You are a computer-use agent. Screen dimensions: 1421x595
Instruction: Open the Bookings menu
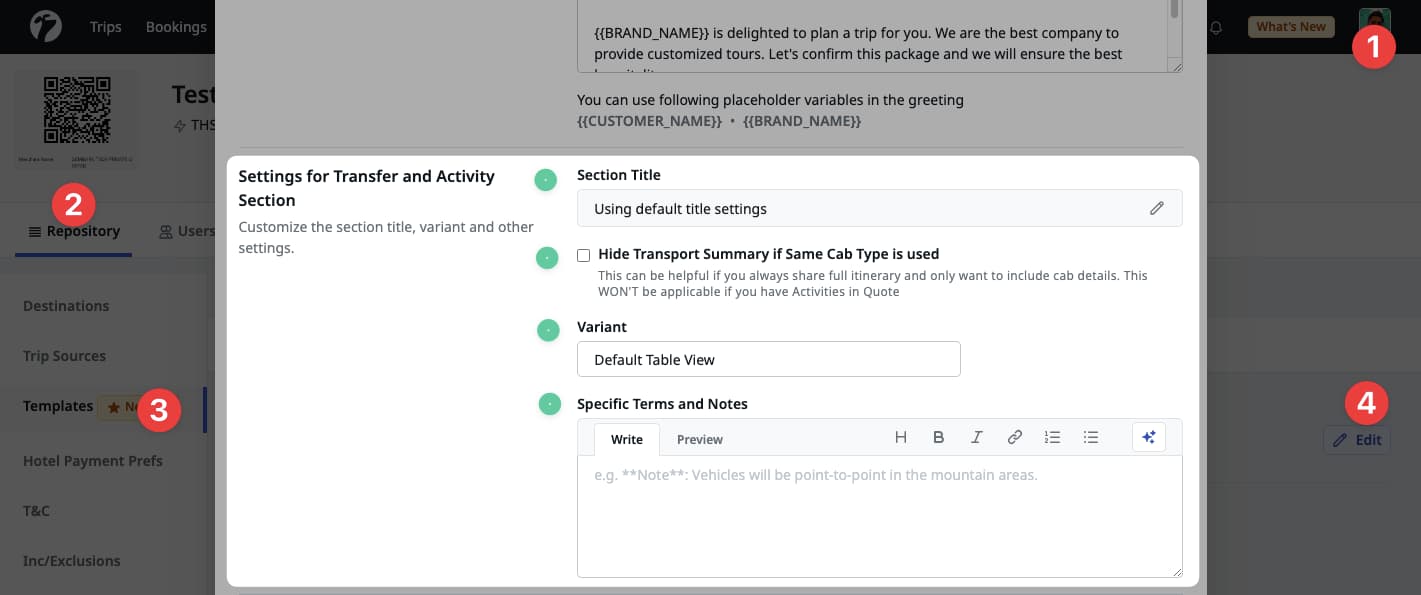point(176,27)
